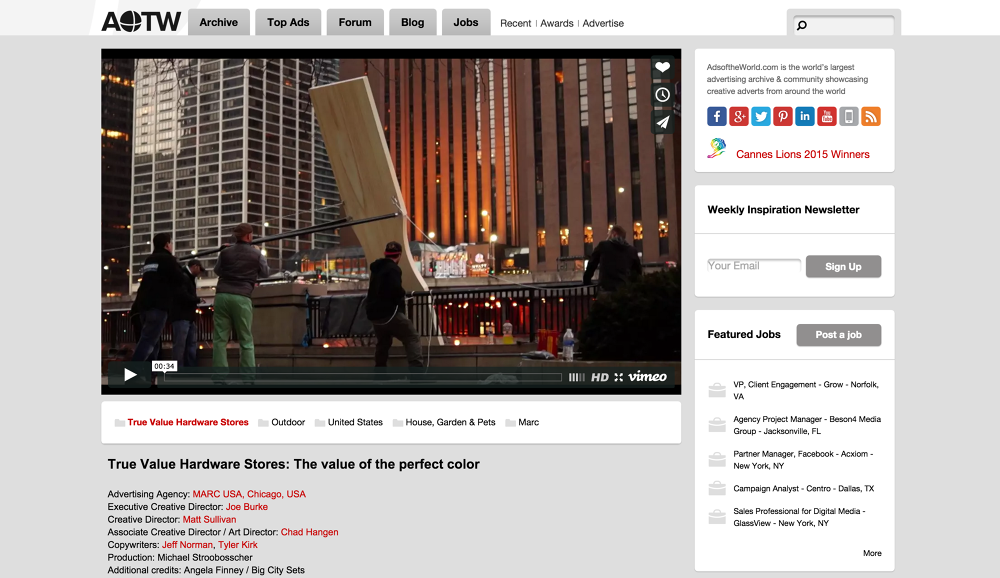Viewport: 1000px width, 578px height.
Task: Open the RSS feed icon
Action: pyautogui.click(x=871, y=116)
